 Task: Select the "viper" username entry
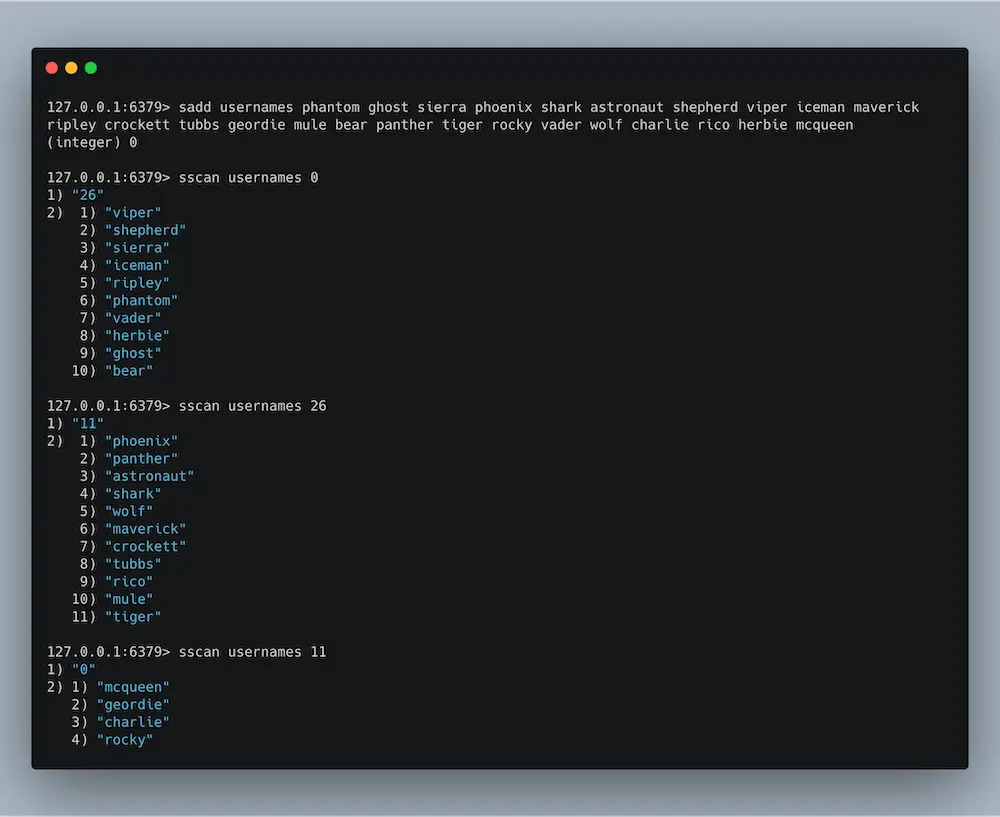click(133, 212)
